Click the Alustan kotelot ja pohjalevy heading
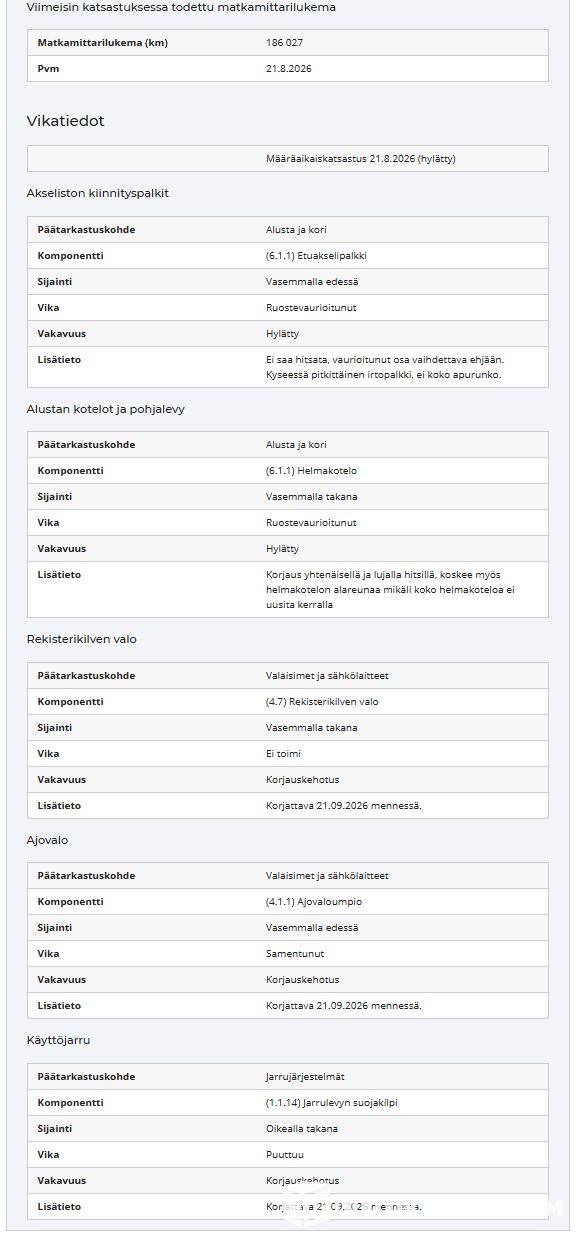This screenshot has width=577, height=1237. 106,409
